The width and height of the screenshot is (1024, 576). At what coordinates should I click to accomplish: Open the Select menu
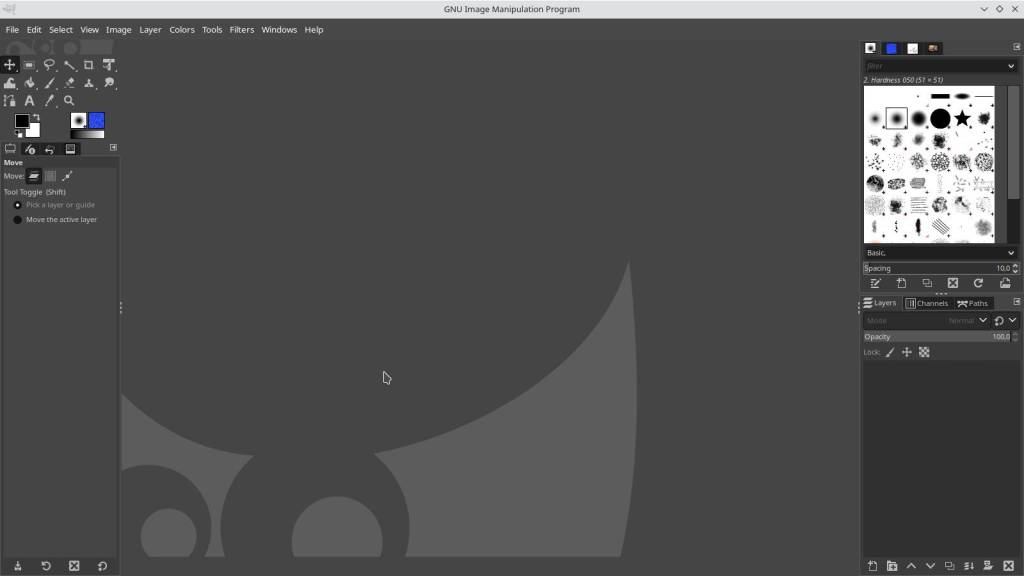click(x=61, y=29)
